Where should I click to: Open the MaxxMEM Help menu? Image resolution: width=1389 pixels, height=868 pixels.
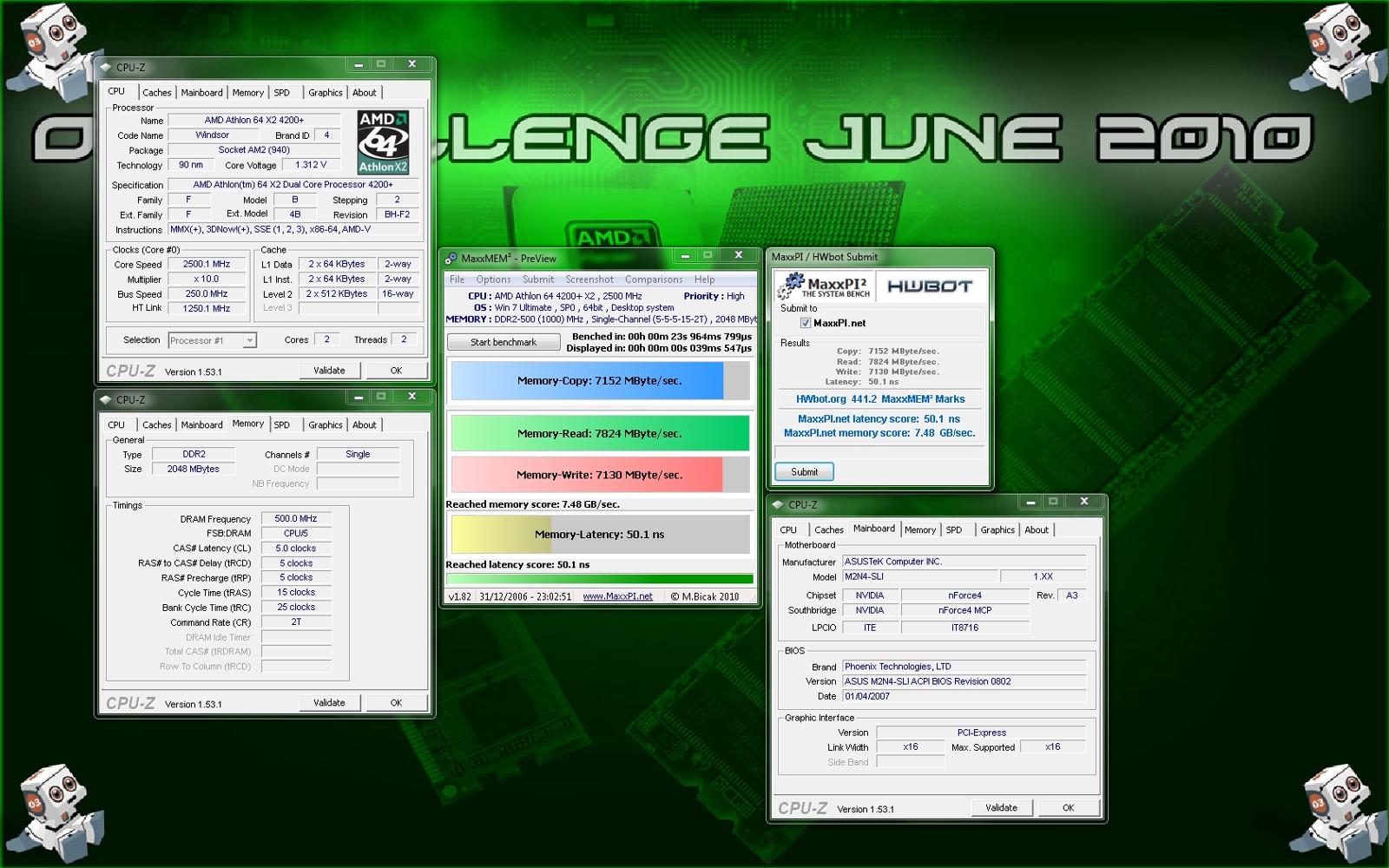tap(705, 279)
